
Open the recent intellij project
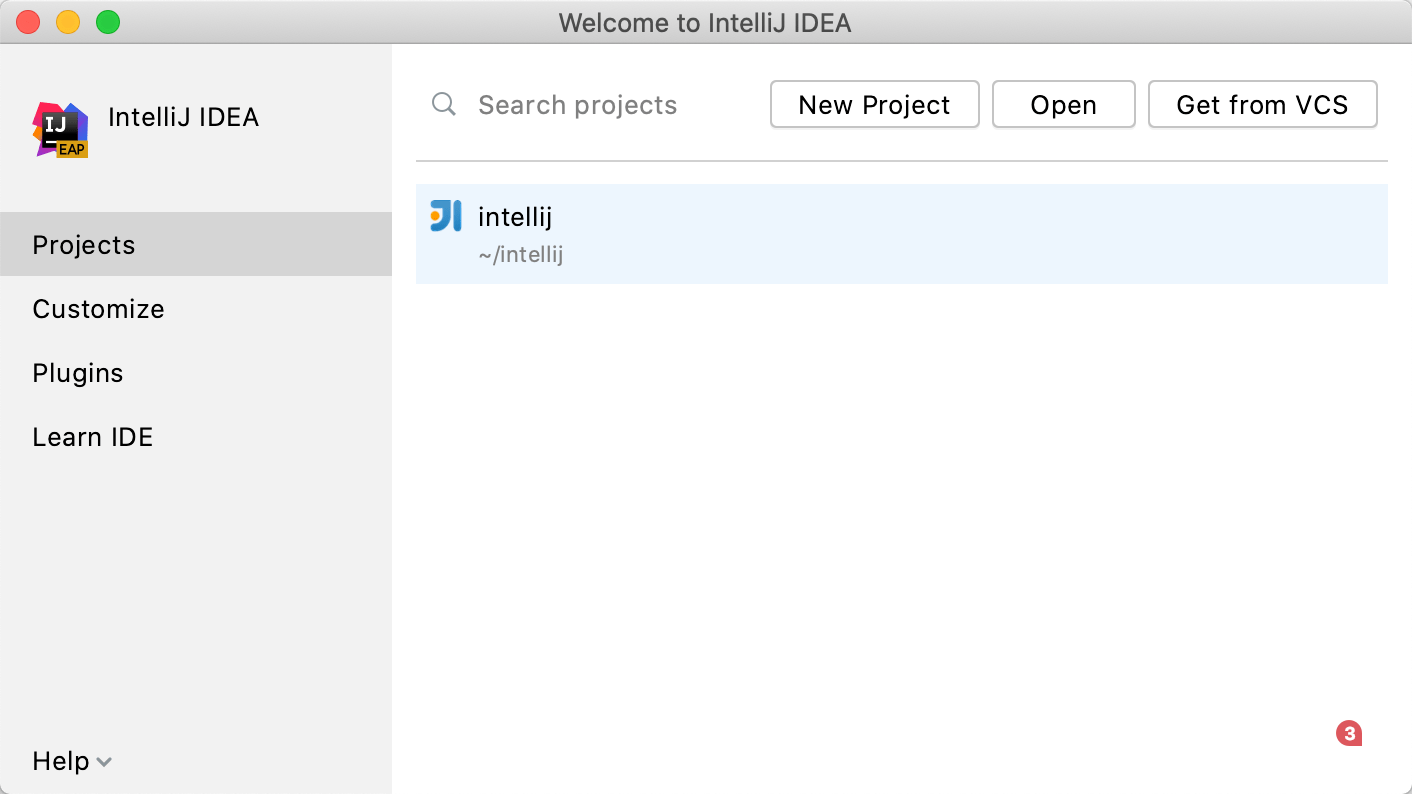tap(516, 217)
